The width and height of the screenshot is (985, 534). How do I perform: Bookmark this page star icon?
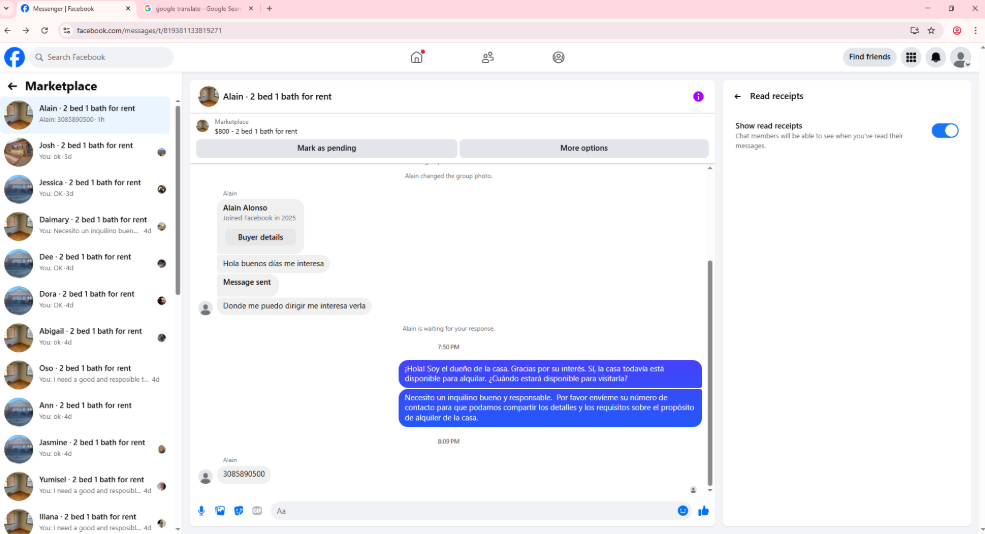click(931, 30)
